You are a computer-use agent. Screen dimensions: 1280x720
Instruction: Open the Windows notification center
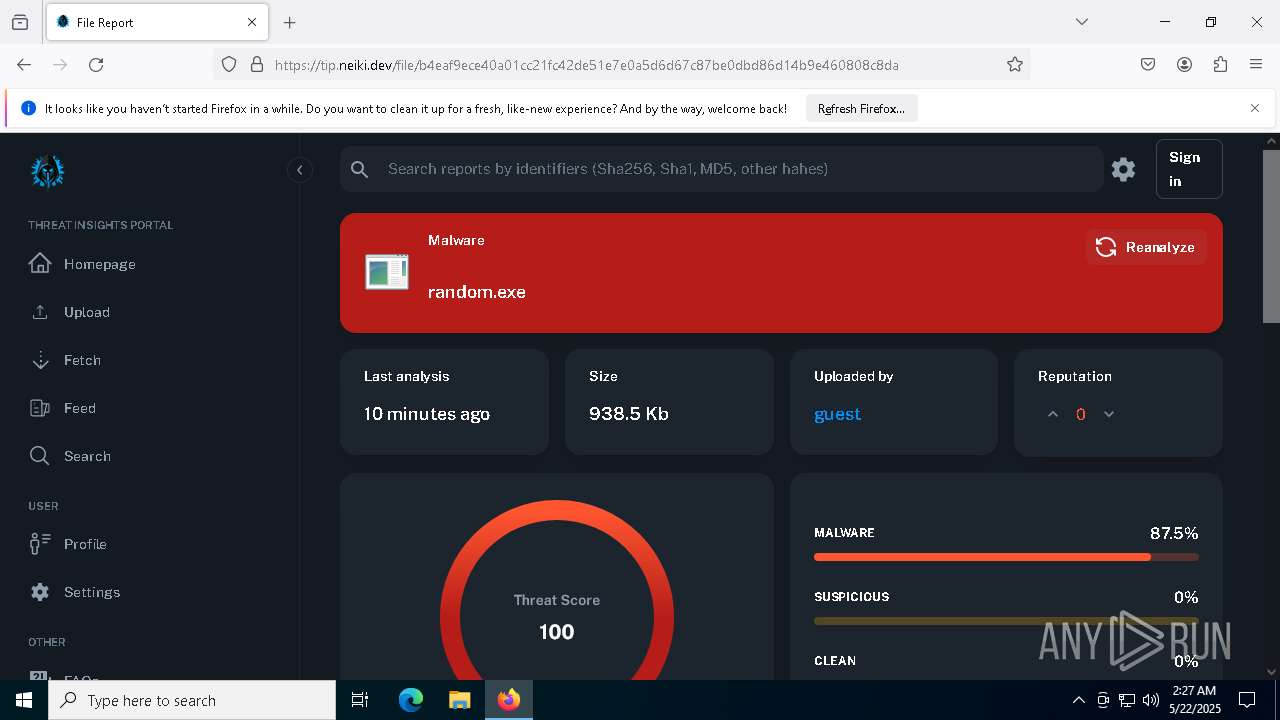pyautogui.click(x=1247, y=700)
